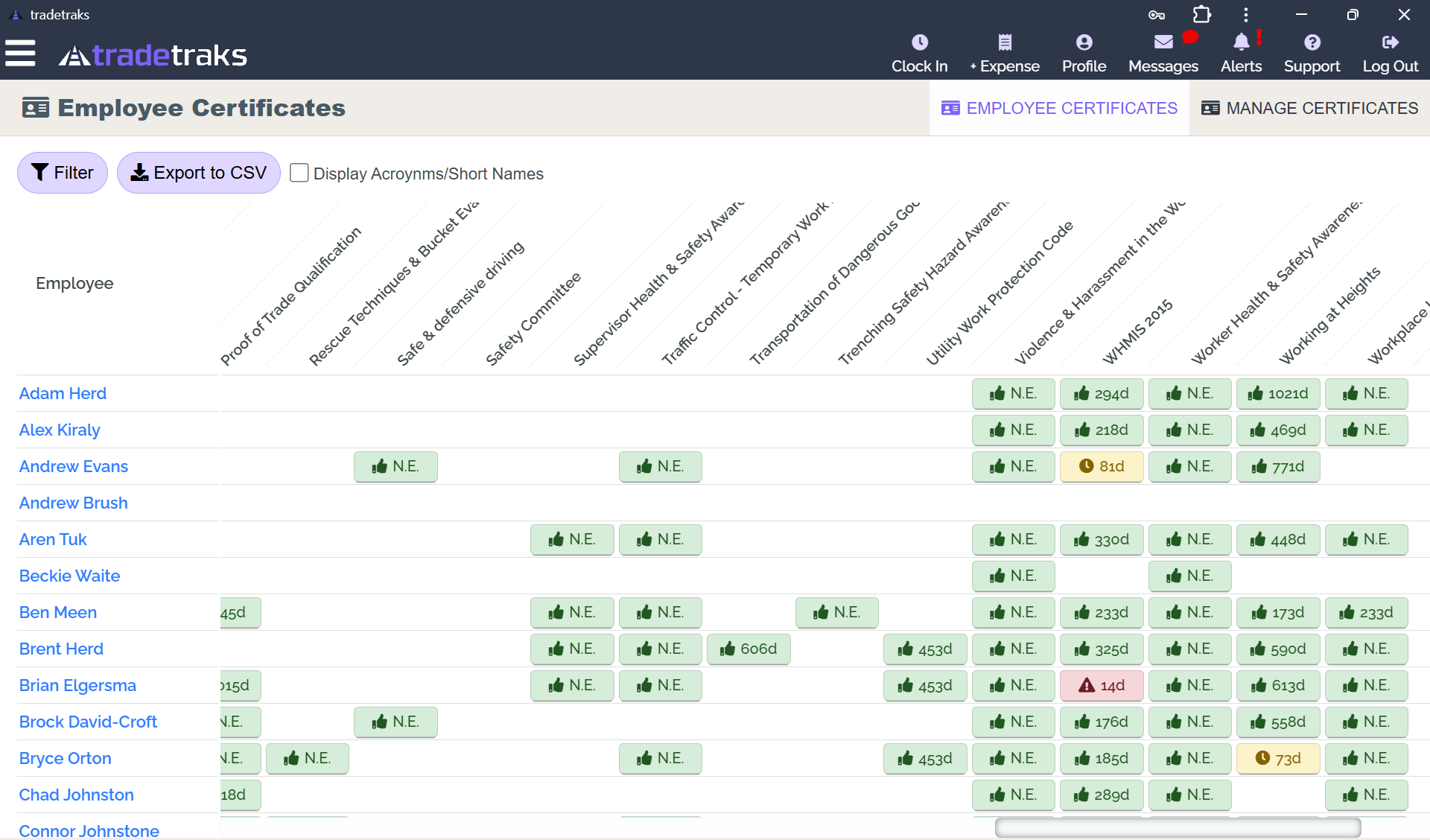Screen dimensions: 1430x840
Task: Enable Display Acronyms/Short Names checkbox
Action: tap(299, 173)
